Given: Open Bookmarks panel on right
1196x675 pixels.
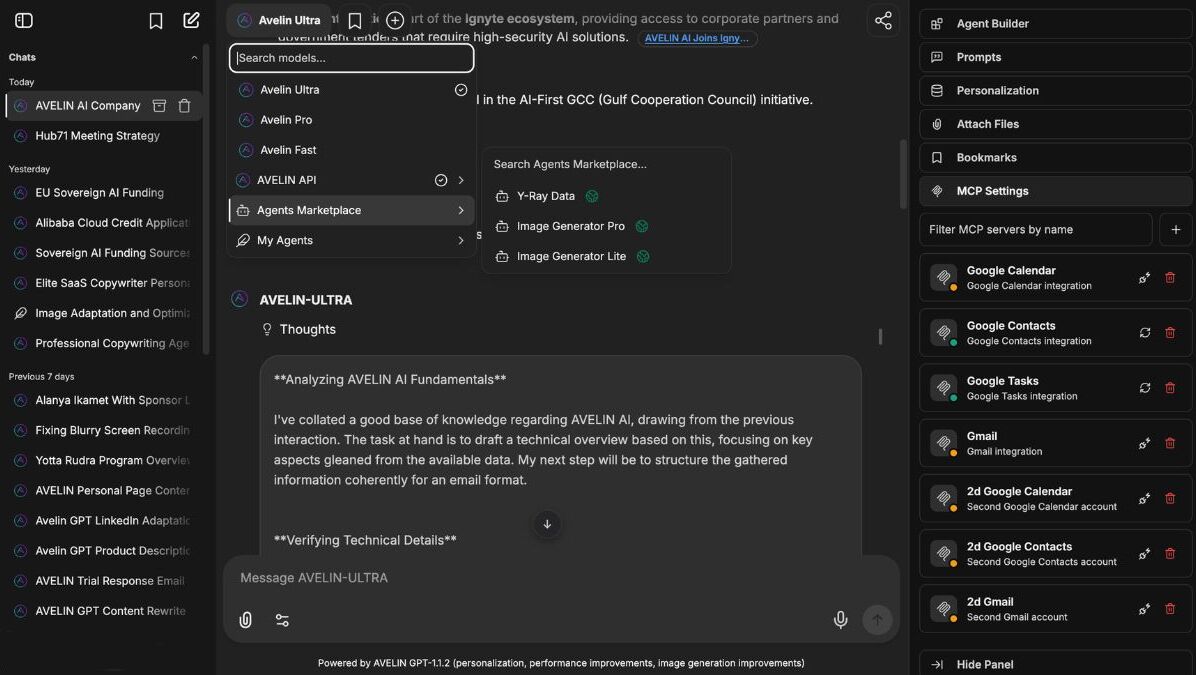Looking at the screenshot, I should 1056,158.
